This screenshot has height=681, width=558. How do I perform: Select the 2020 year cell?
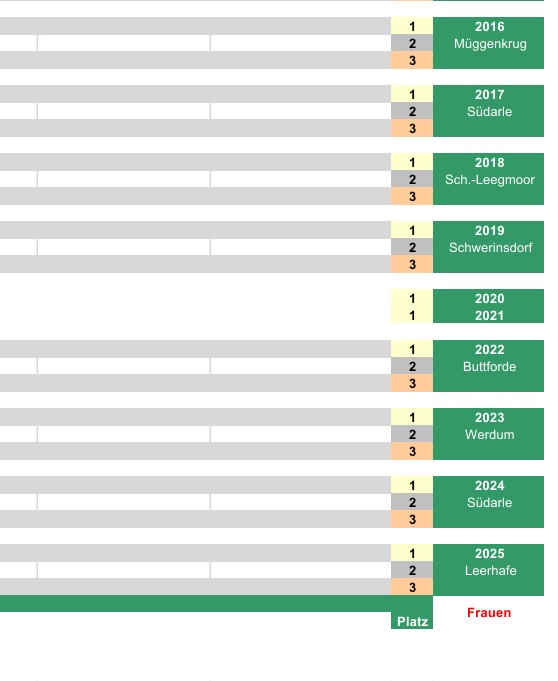[x=489, y=298]
